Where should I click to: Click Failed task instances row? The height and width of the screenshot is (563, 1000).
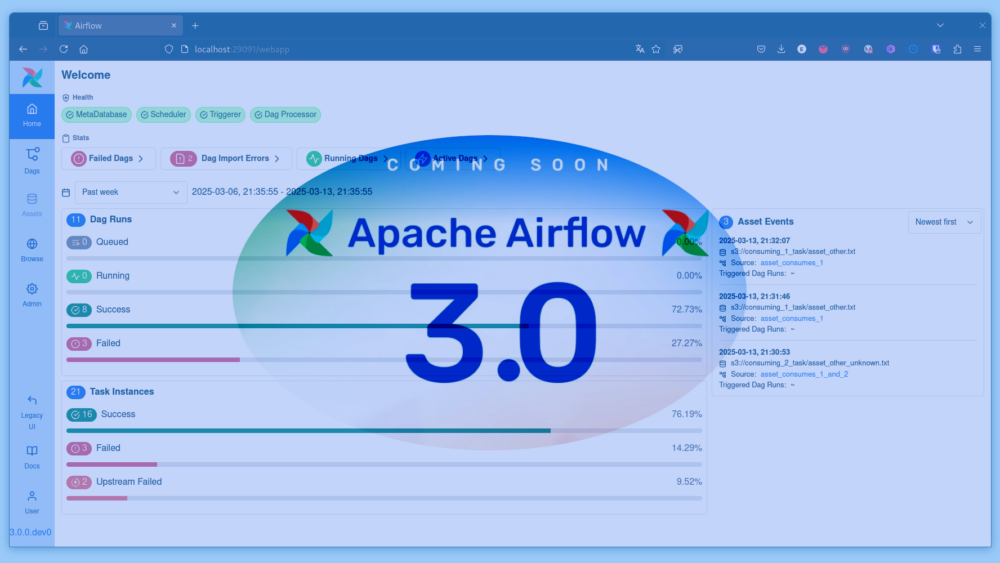(384, 448)
